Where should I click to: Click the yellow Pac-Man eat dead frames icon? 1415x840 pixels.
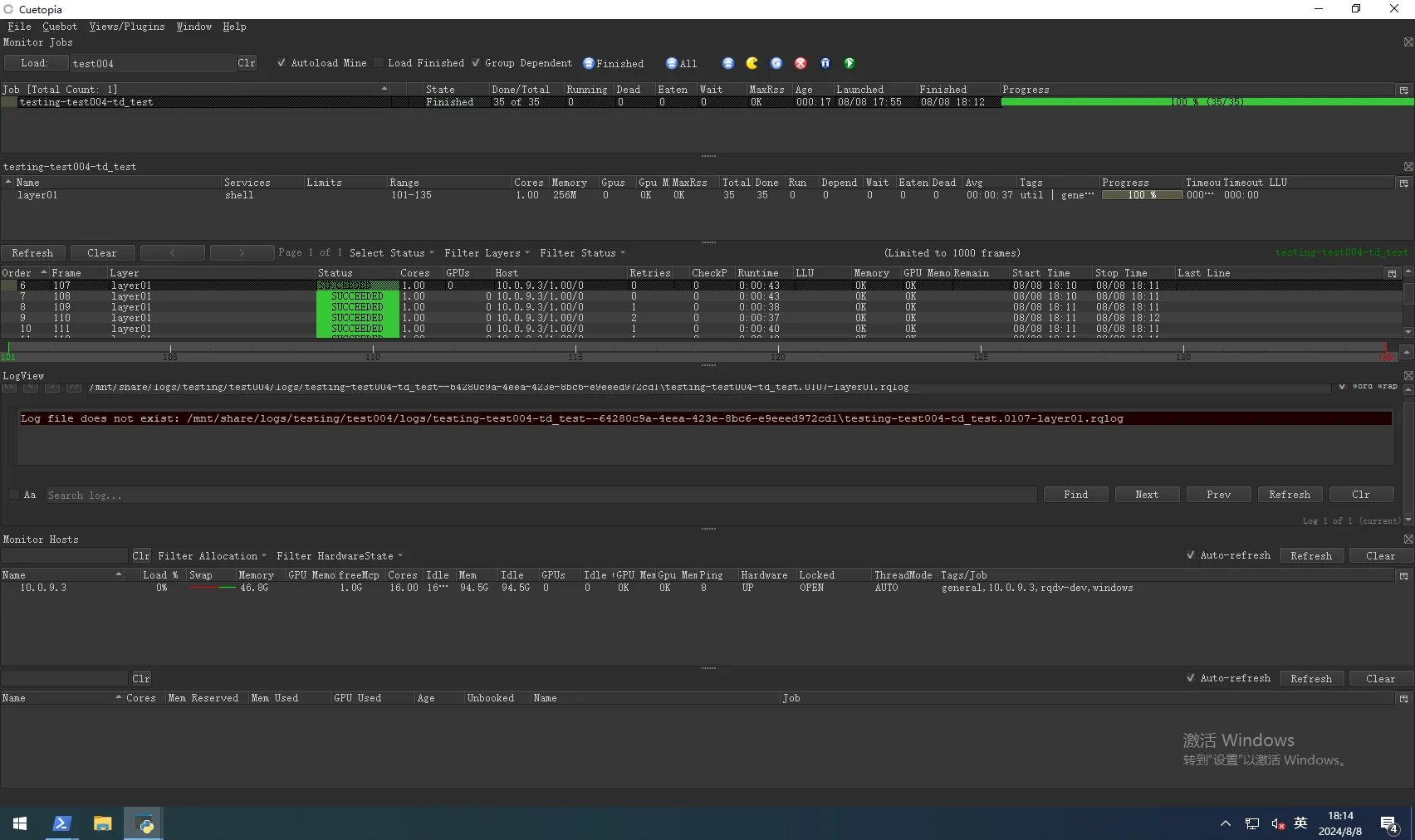[x=752, y=63]
